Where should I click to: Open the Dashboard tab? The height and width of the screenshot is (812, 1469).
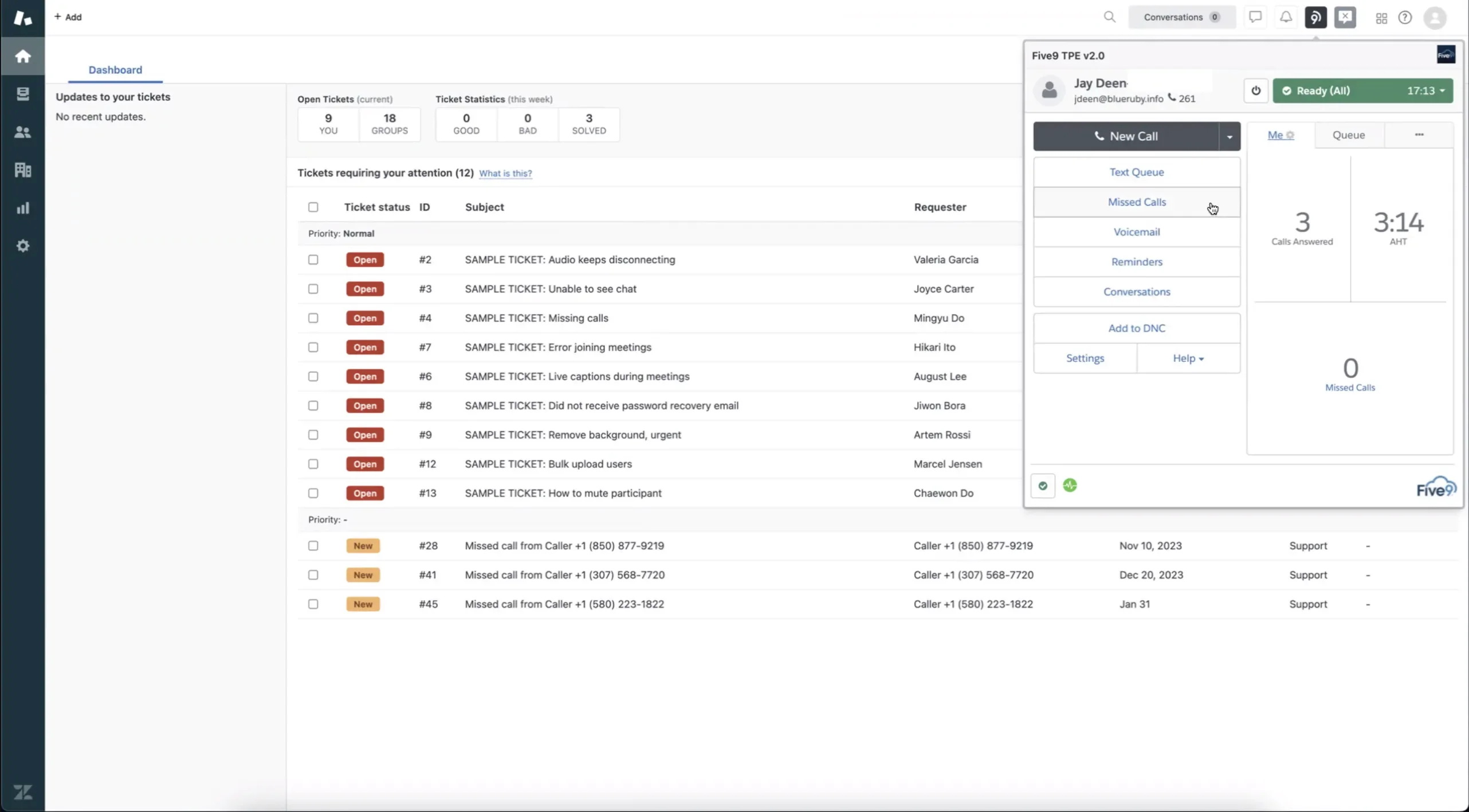114,69
